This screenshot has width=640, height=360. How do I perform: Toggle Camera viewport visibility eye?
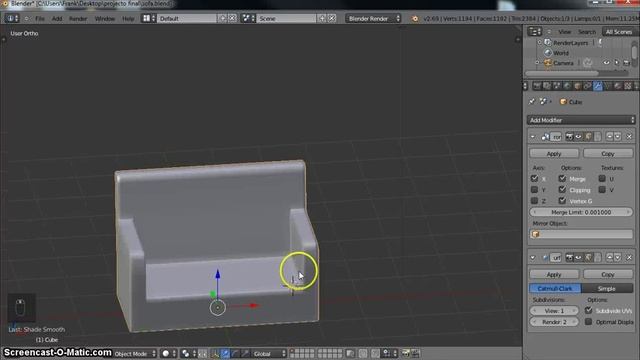(x=607, y=63)
